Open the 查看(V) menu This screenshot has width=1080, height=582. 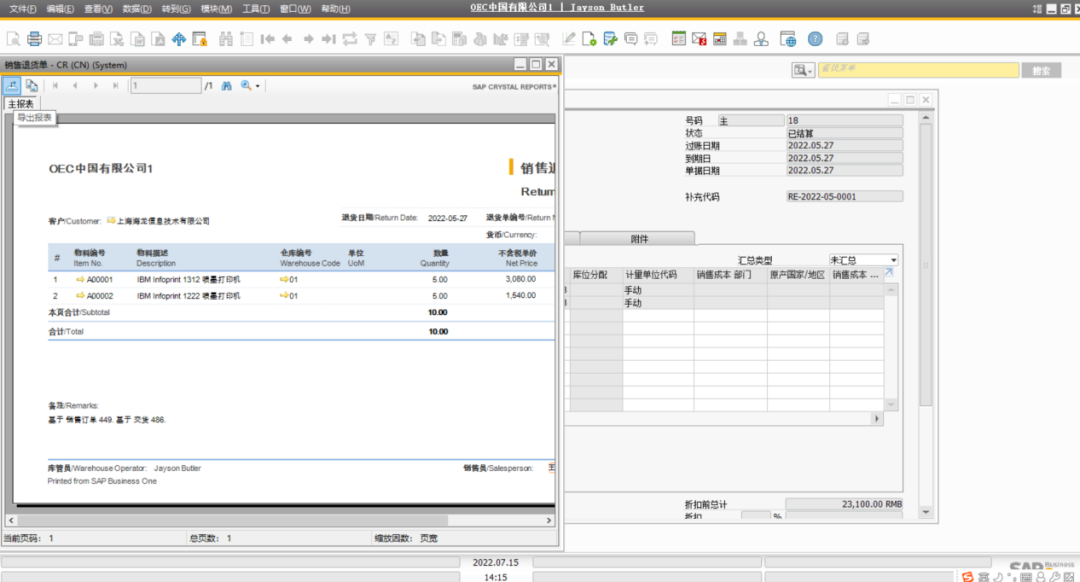pos(98,8)
